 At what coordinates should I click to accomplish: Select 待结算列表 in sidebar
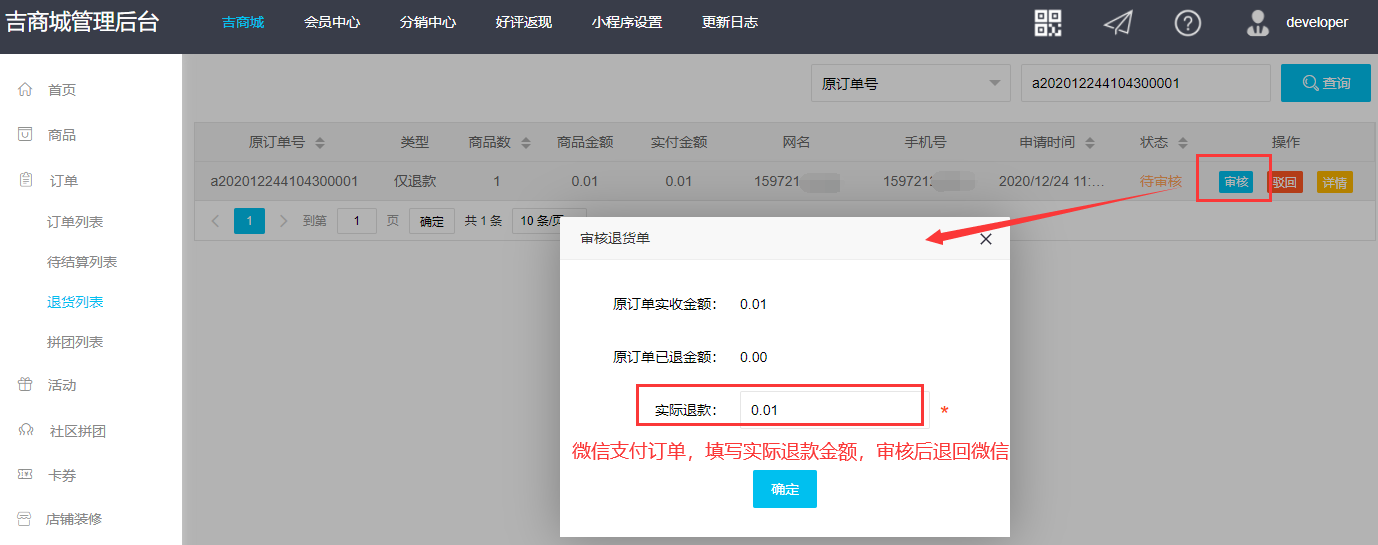[x=82, y=262]
